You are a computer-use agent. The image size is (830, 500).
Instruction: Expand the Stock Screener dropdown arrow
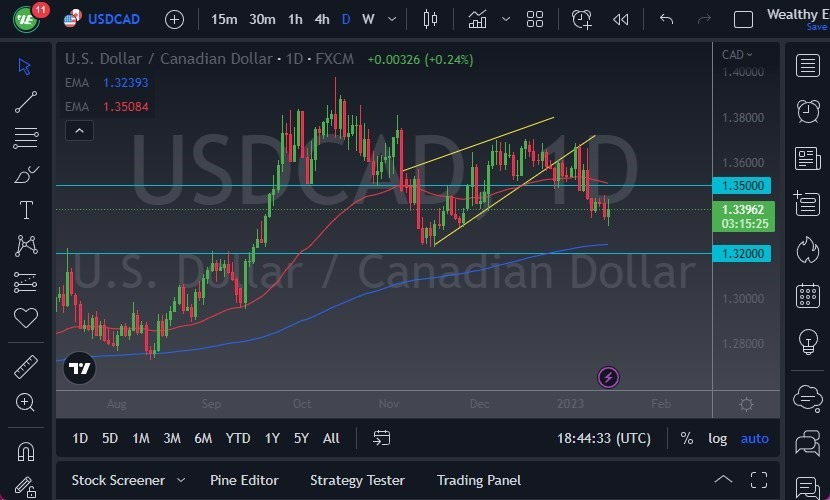pos(181,480)
